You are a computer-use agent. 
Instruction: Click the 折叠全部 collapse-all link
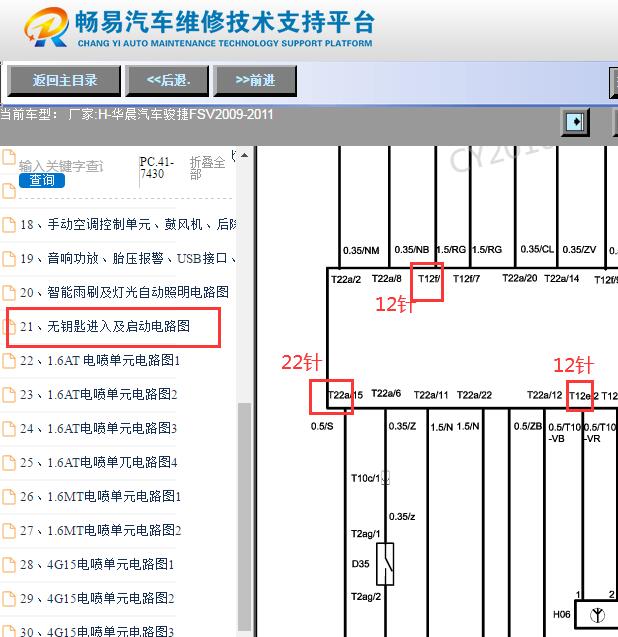point(207,168)
